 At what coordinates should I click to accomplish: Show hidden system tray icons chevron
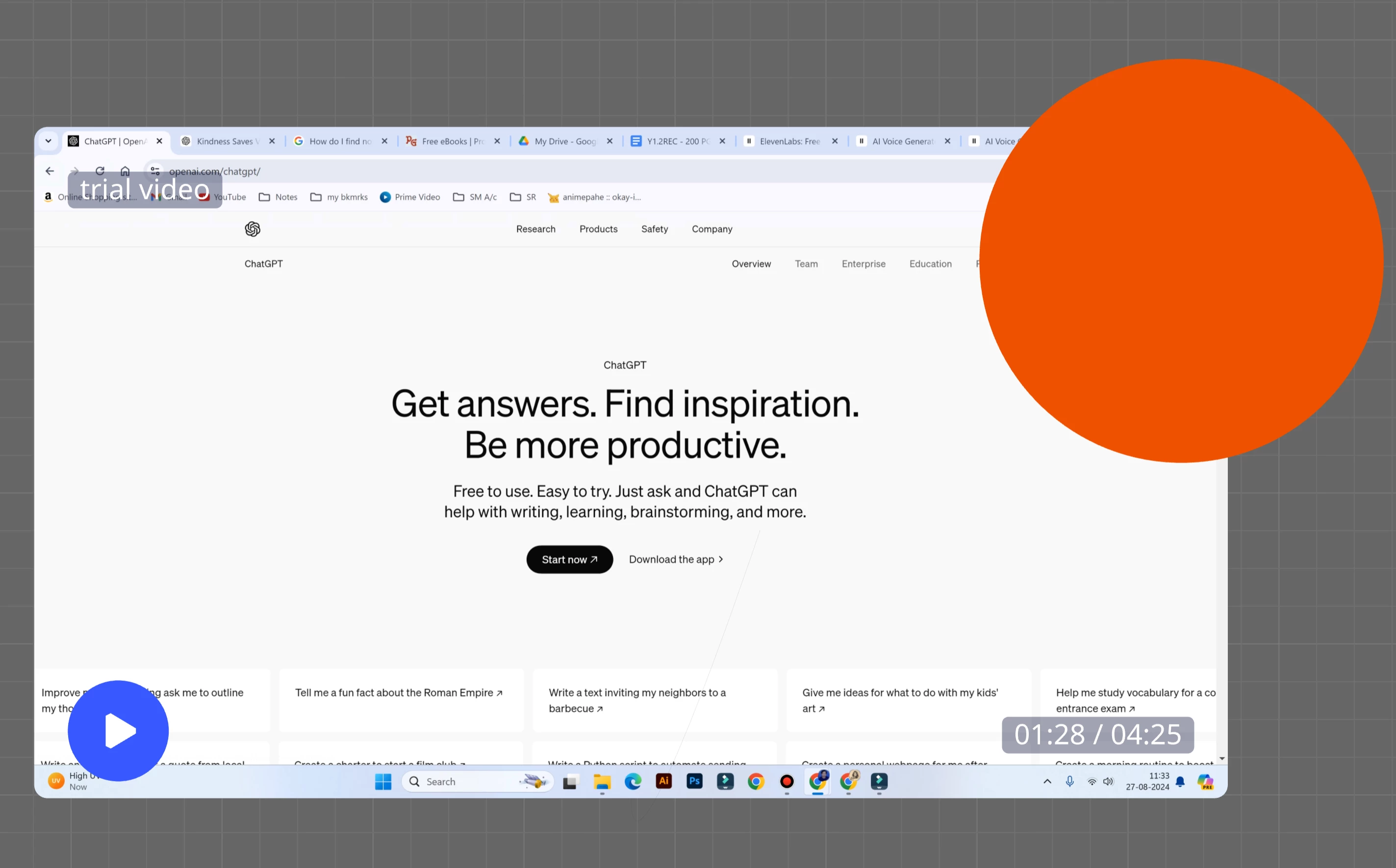(1047, 781)
